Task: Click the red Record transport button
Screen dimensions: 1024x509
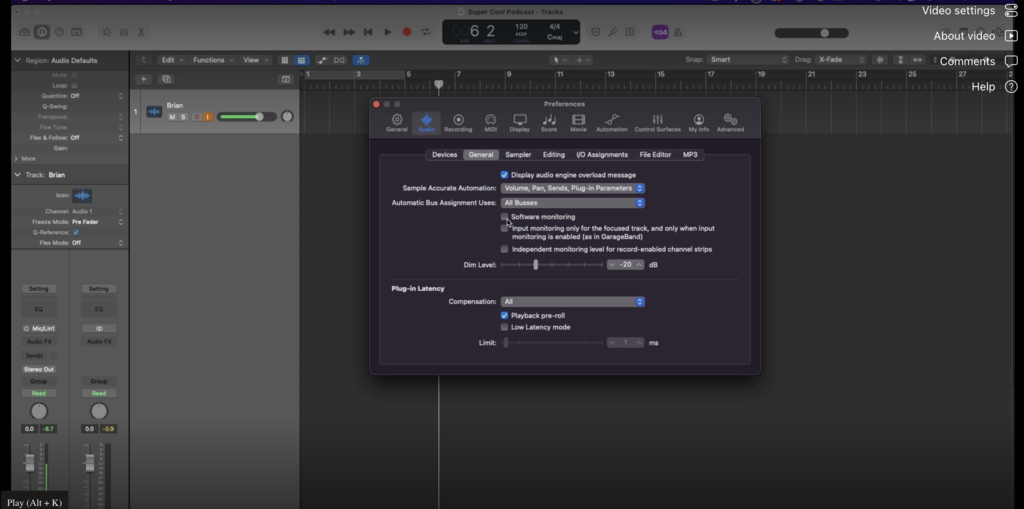Action: (x=407, y=32)
